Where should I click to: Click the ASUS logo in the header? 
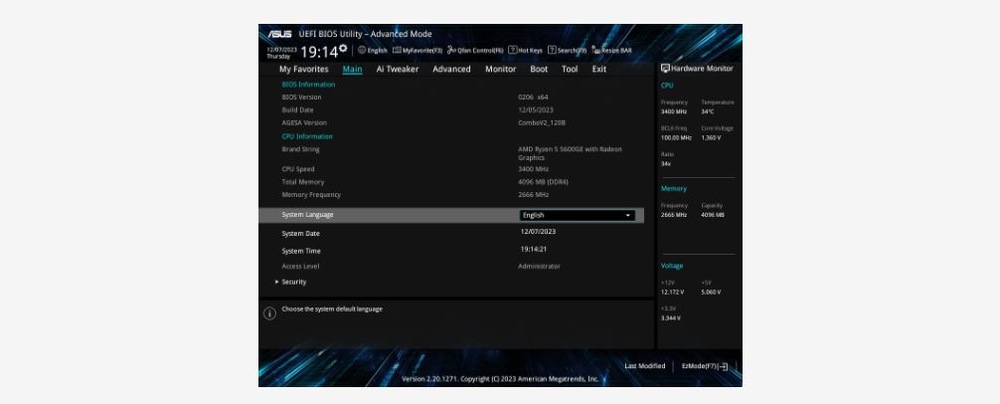279,34
